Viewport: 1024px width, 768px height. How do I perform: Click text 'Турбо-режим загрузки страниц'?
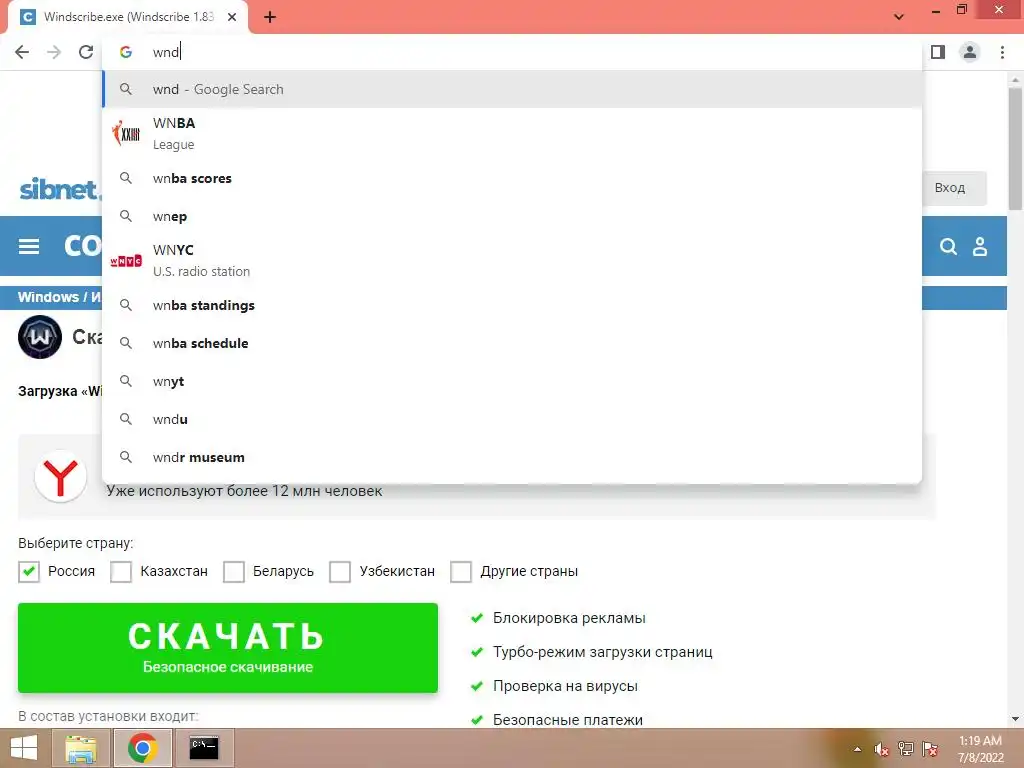point(602,652)
